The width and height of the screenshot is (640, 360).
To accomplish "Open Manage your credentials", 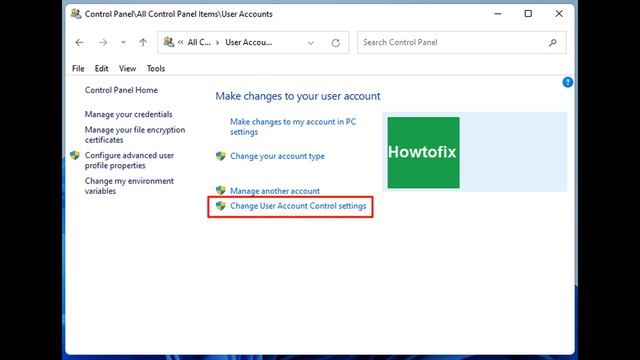I will coord(129,114).
